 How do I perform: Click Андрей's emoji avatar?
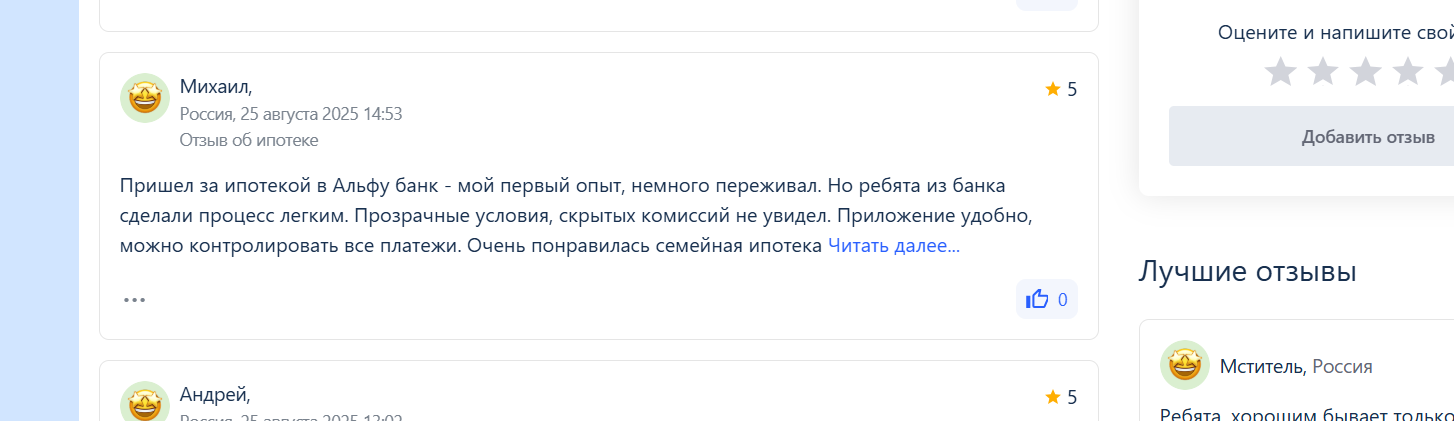click(x=145, y=401)
